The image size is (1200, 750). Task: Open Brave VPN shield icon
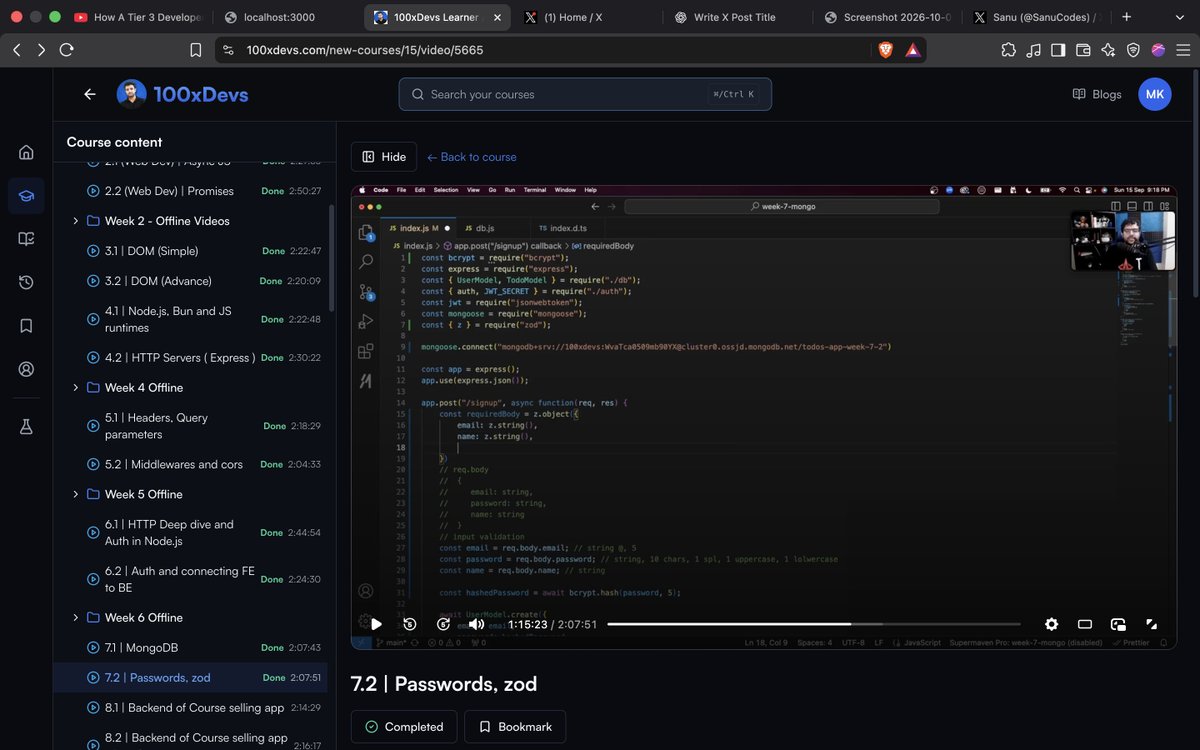[x=1133, y=49]
